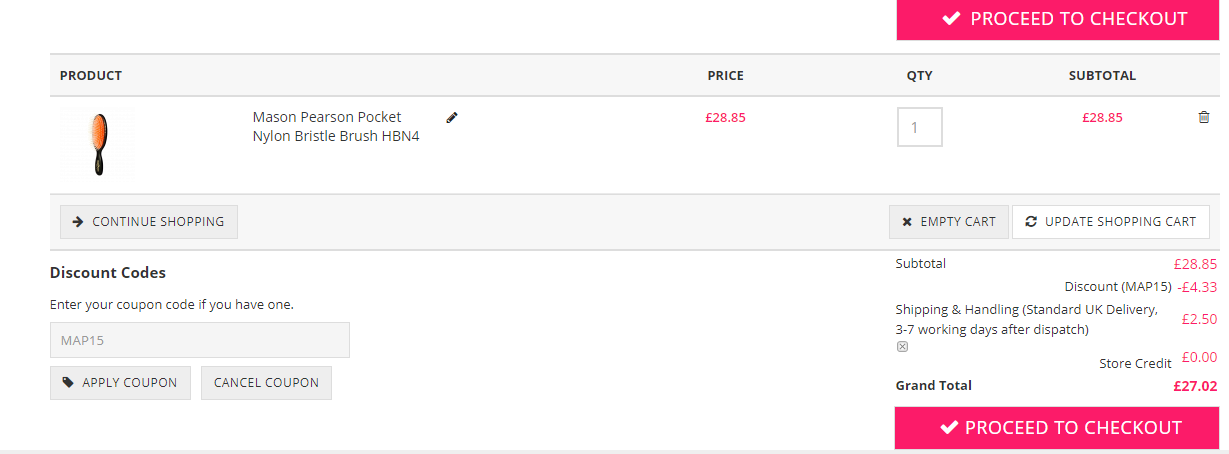1229x454 pixels.
Task: Click the quantity field showing 1
Action: coord(920,127)
